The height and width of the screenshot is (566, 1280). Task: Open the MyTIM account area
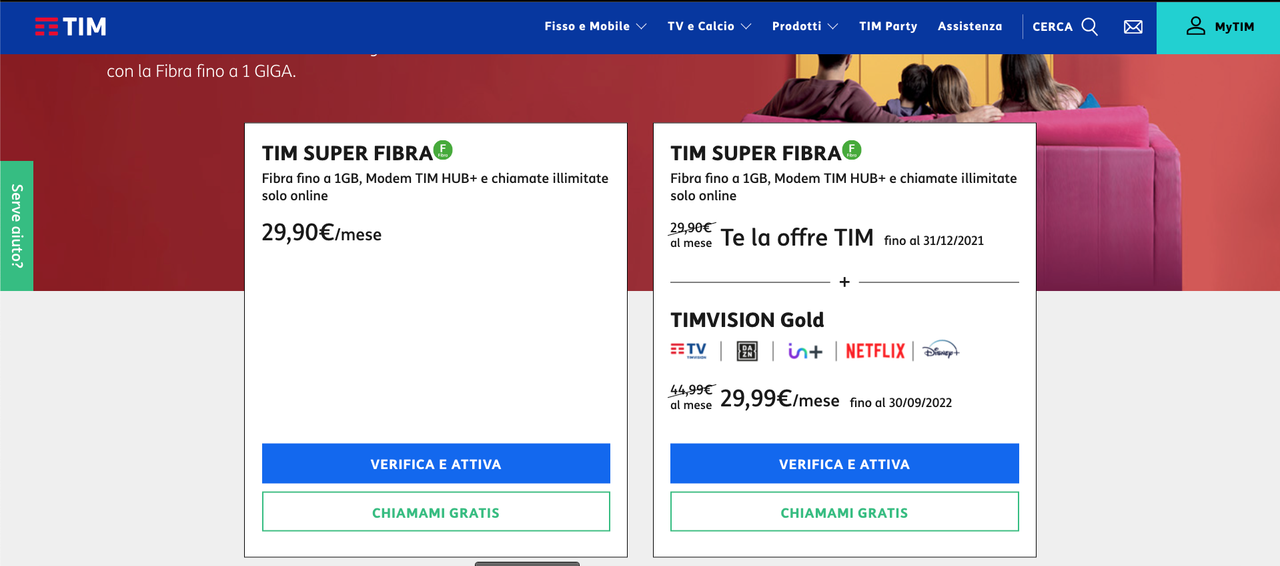1218,27
